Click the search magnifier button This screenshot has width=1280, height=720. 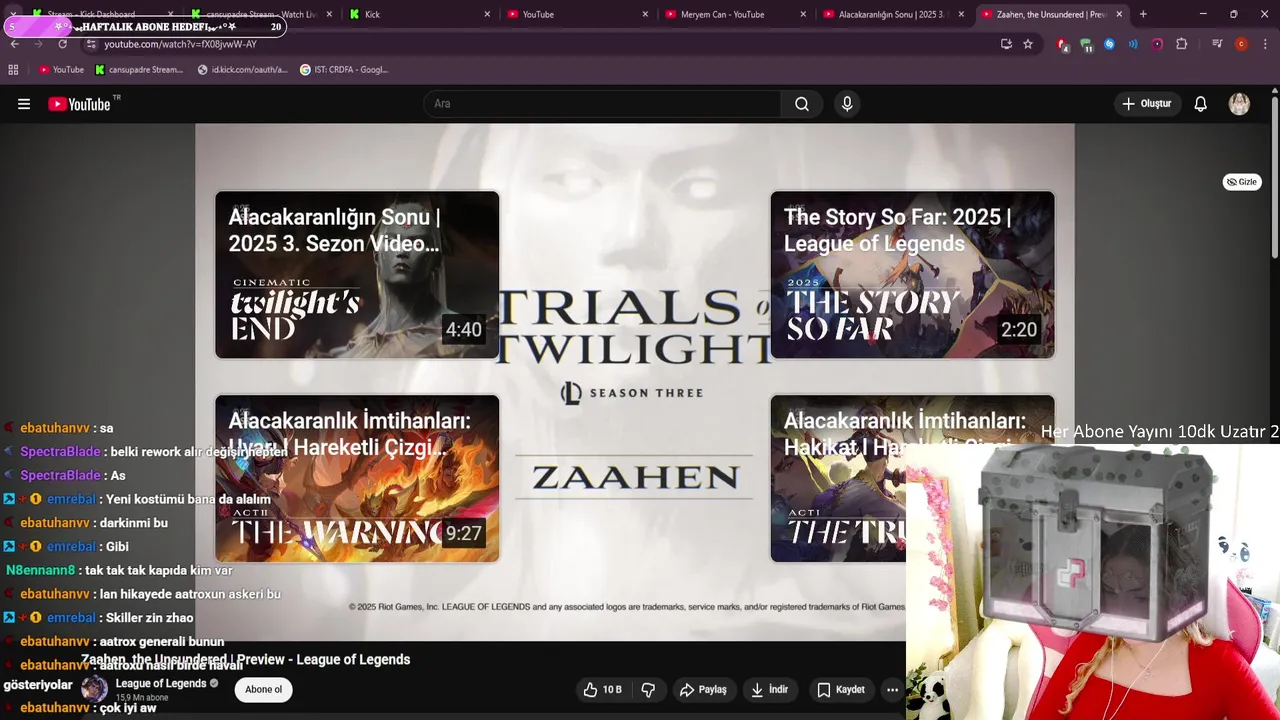[802, 104]
